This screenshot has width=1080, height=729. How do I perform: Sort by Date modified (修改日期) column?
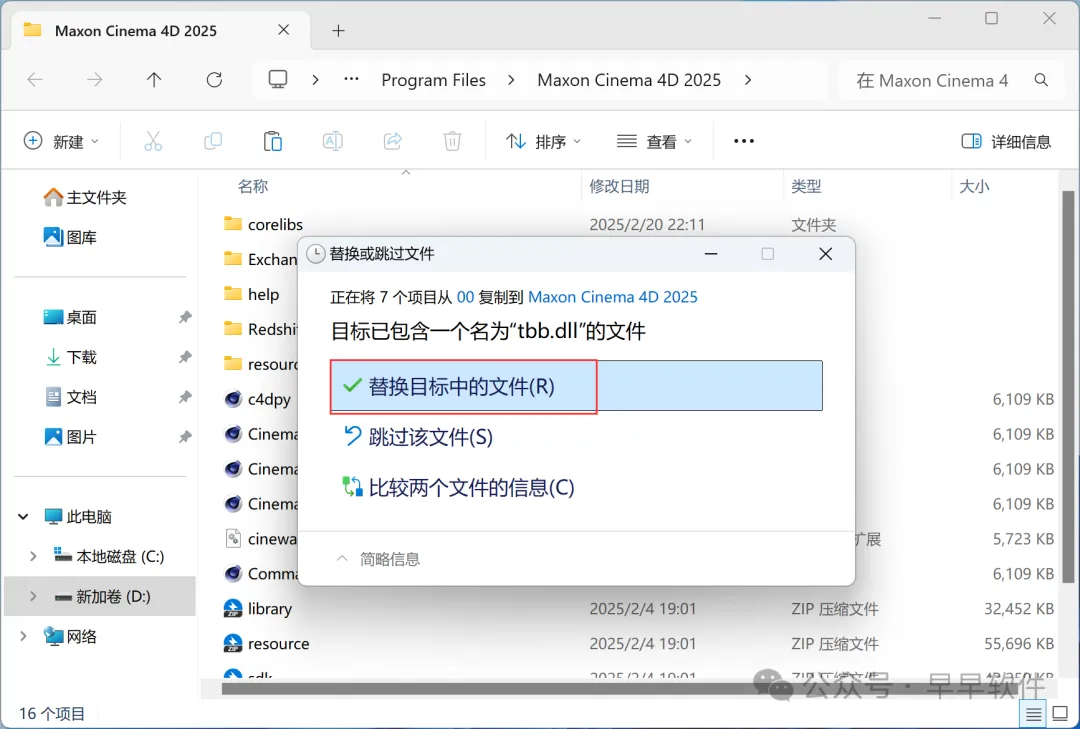click(x=619, y=186)
